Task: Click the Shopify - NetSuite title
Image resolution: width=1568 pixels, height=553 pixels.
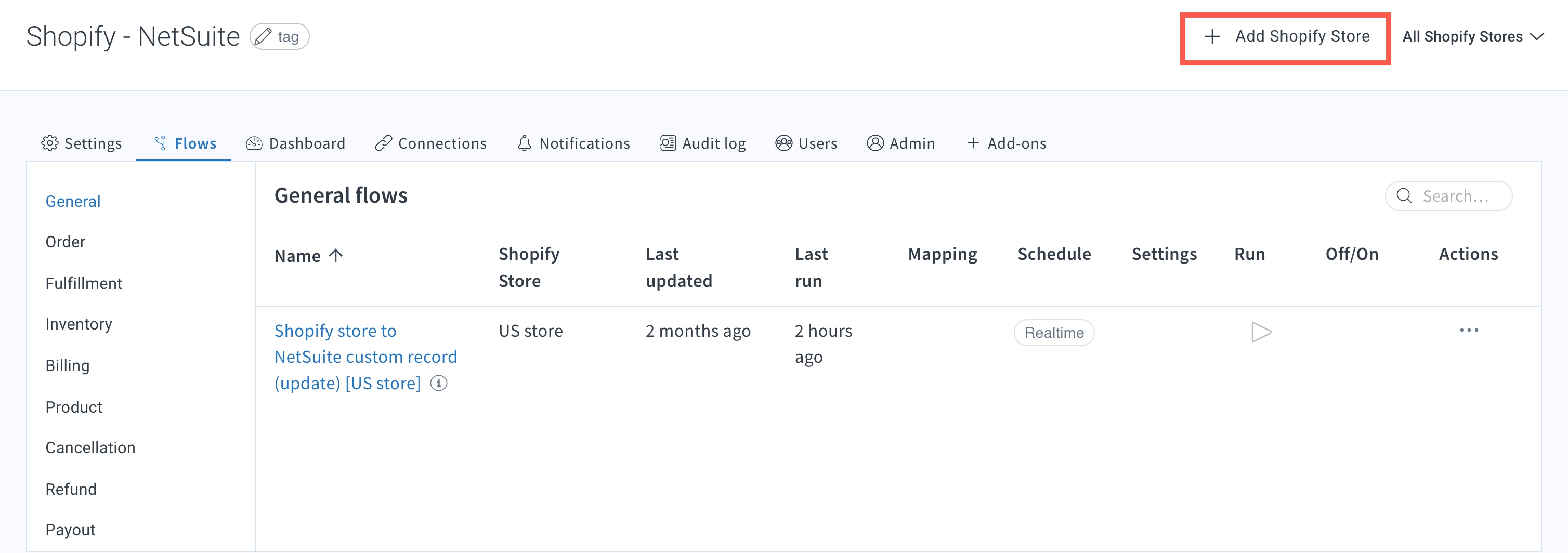Action: coord(133,36)
